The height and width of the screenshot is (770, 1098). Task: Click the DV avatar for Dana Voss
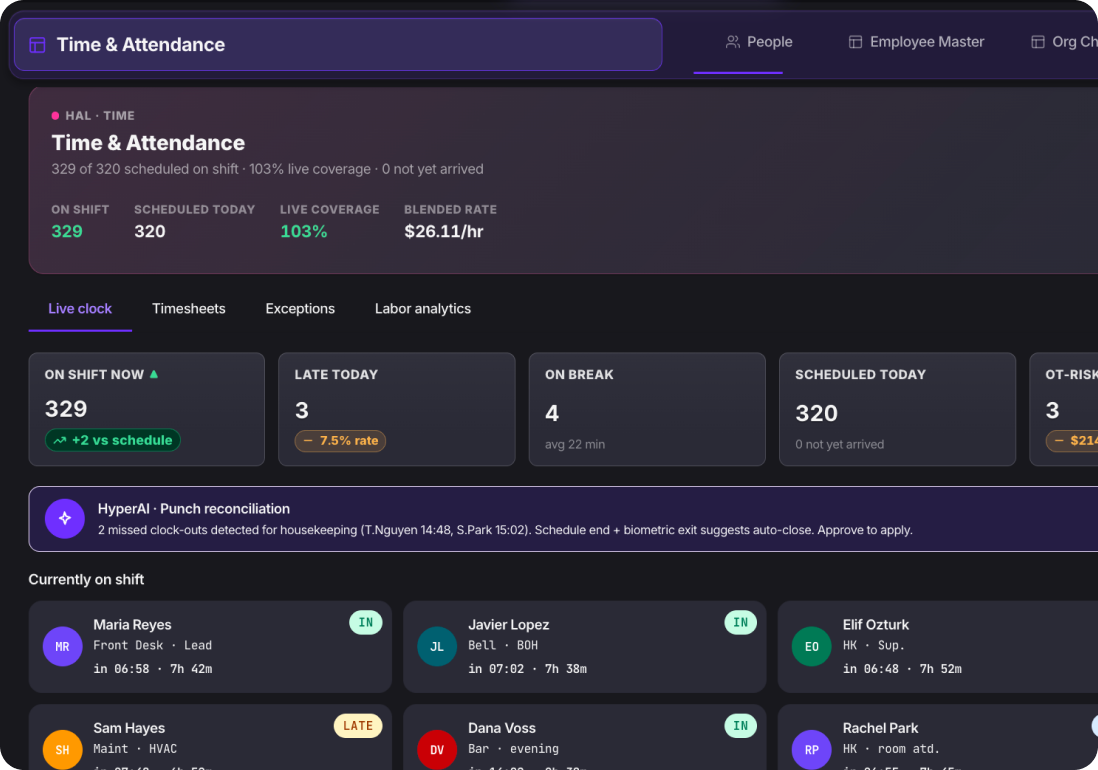click(x=437, y=749)
